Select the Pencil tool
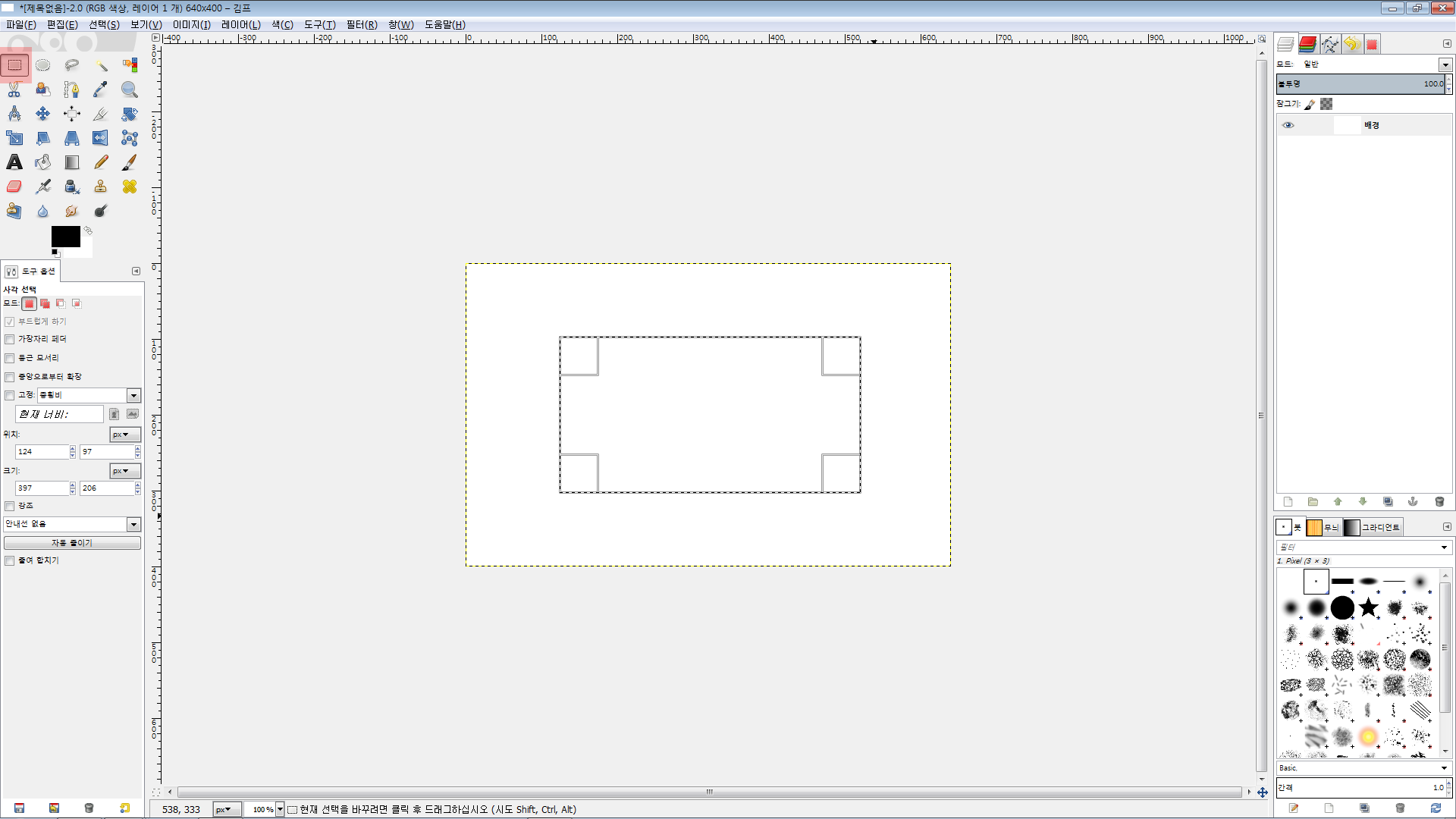 [101, 162]
